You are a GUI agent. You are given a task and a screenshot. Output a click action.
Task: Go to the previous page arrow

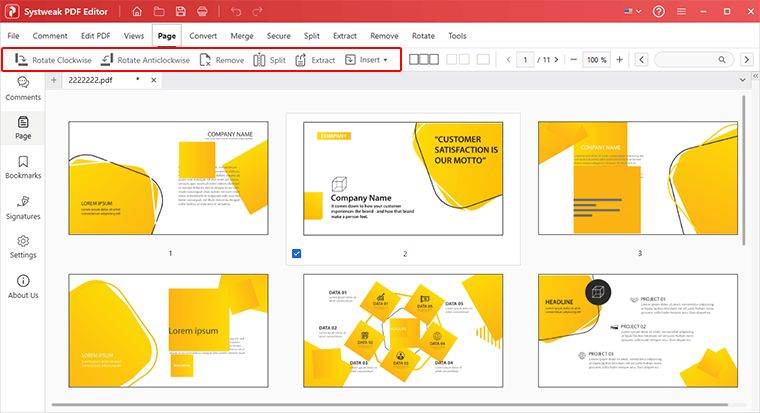[x=508, y=60]
